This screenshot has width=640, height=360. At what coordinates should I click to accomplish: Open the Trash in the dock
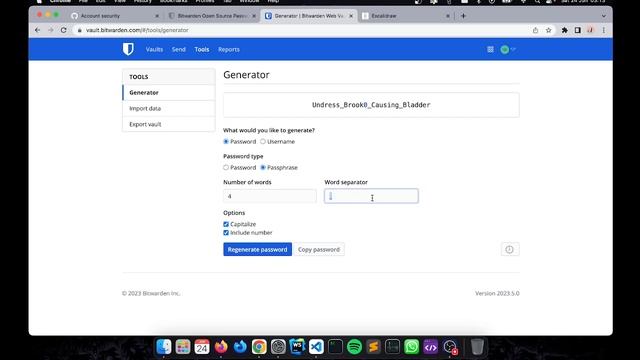tap(477, 347)
